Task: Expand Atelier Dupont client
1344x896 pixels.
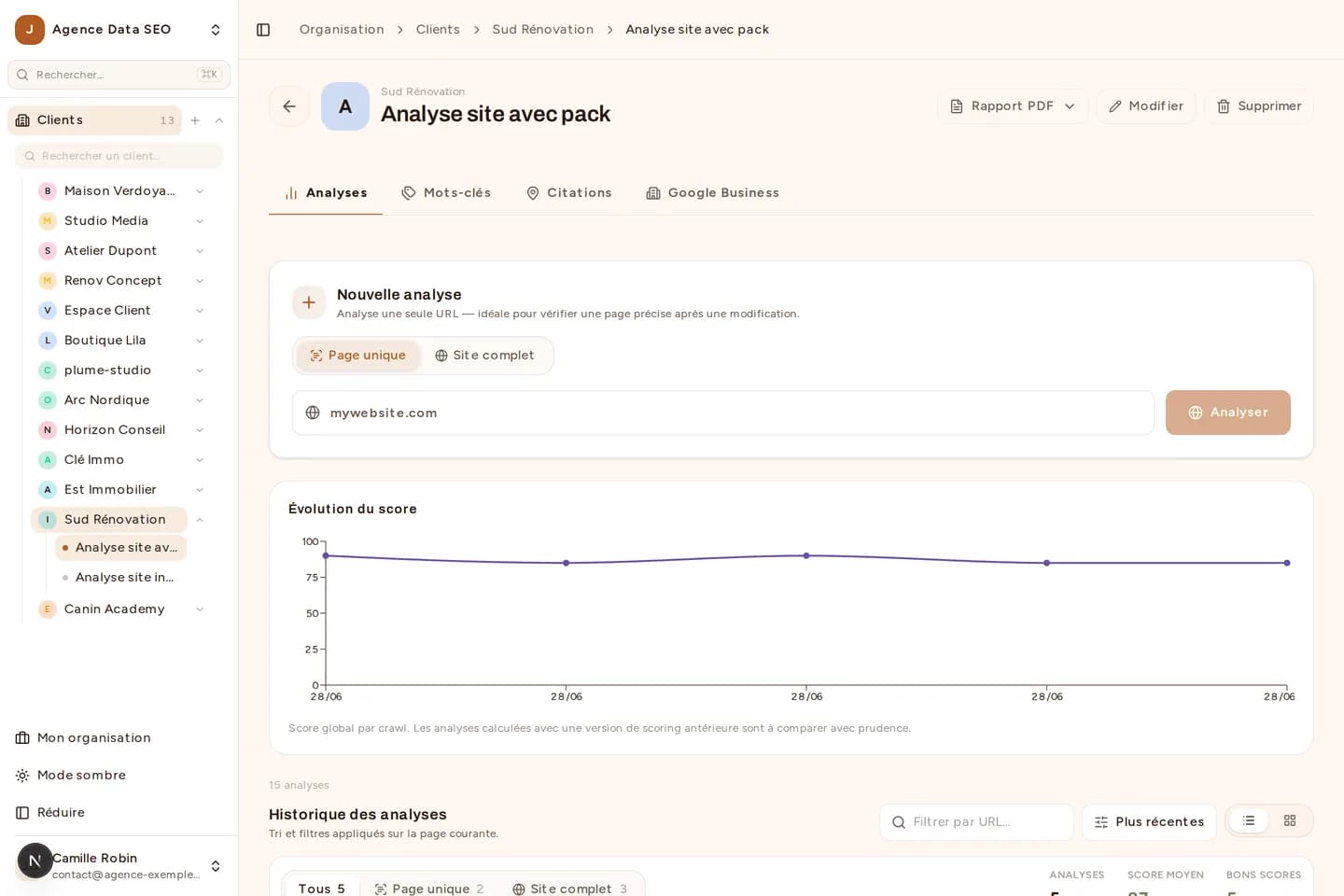Action: pyautogui.click(x=200, y=251)
